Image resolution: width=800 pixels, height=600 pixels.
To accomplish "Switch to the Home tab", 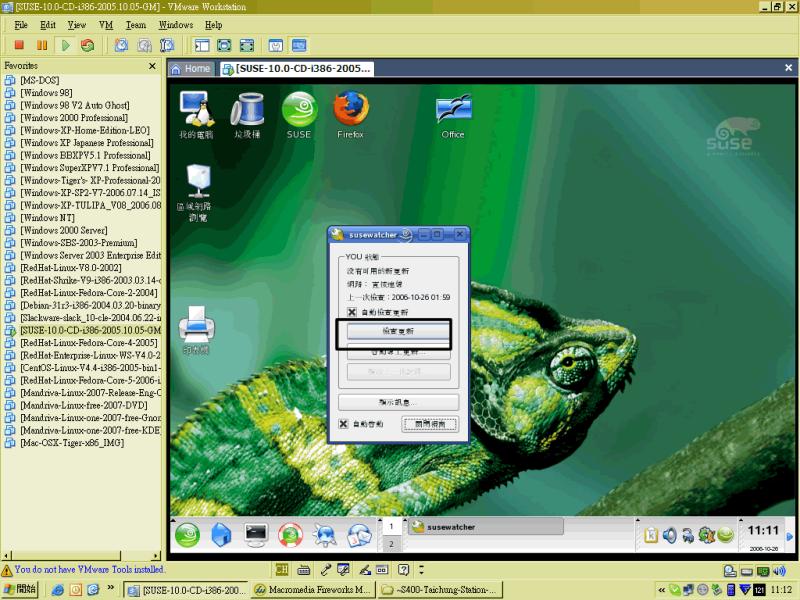I will coord(191,69).
